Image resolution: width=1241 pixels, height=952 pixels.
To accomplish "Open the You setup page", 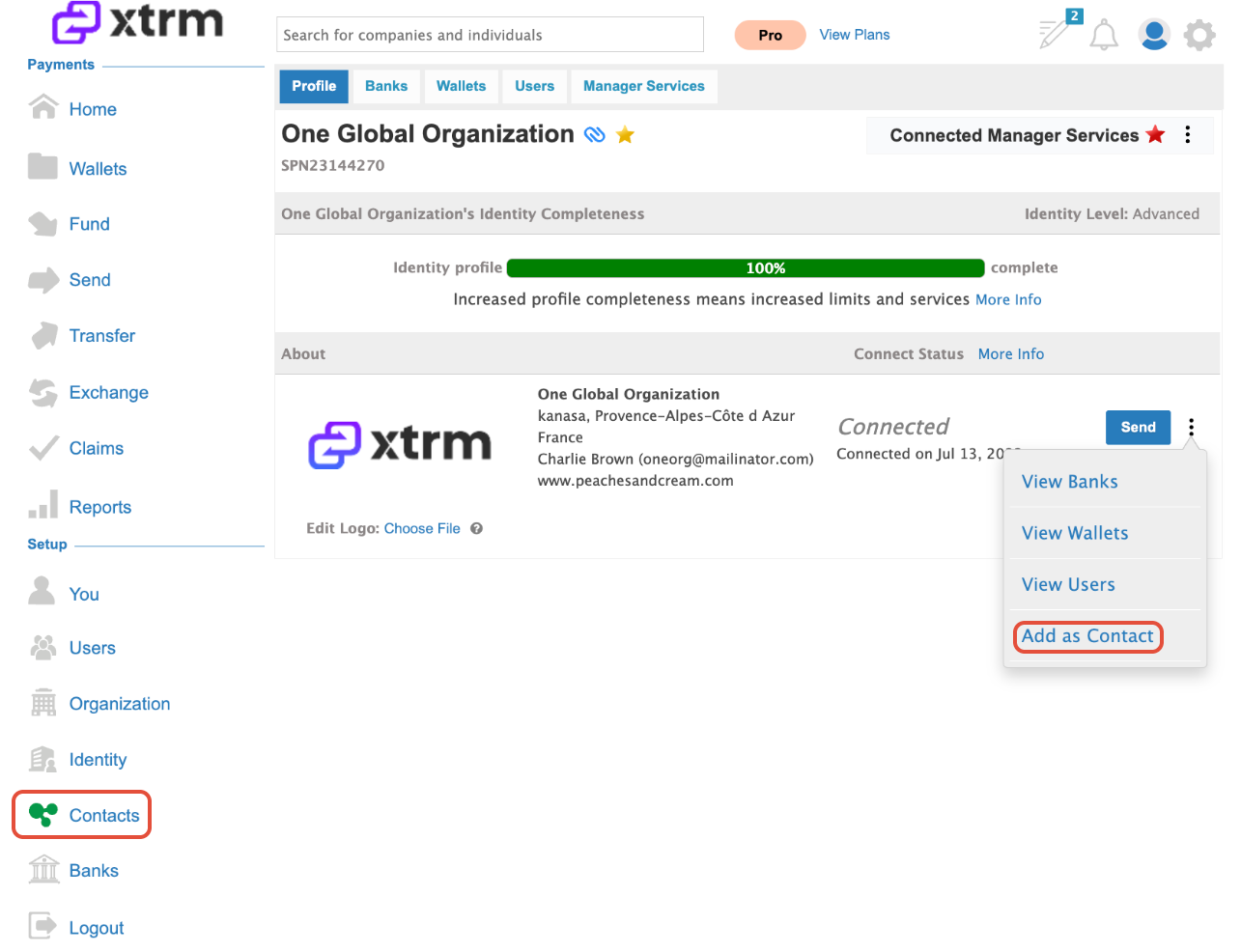I will coord(84,595).
